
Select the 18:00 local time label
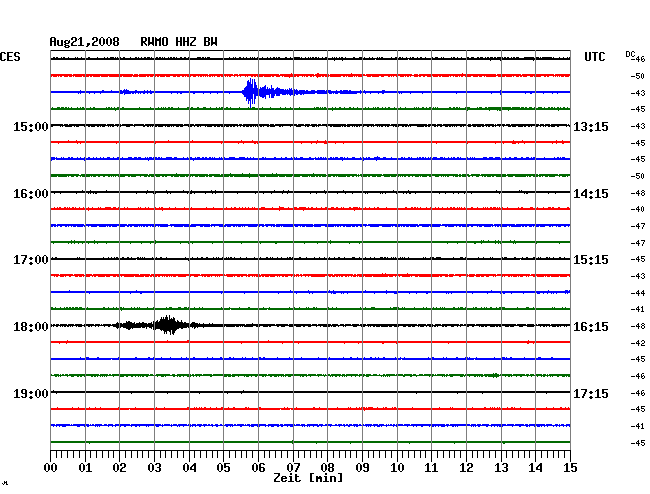pyautogui.click(x=31, y=327)
